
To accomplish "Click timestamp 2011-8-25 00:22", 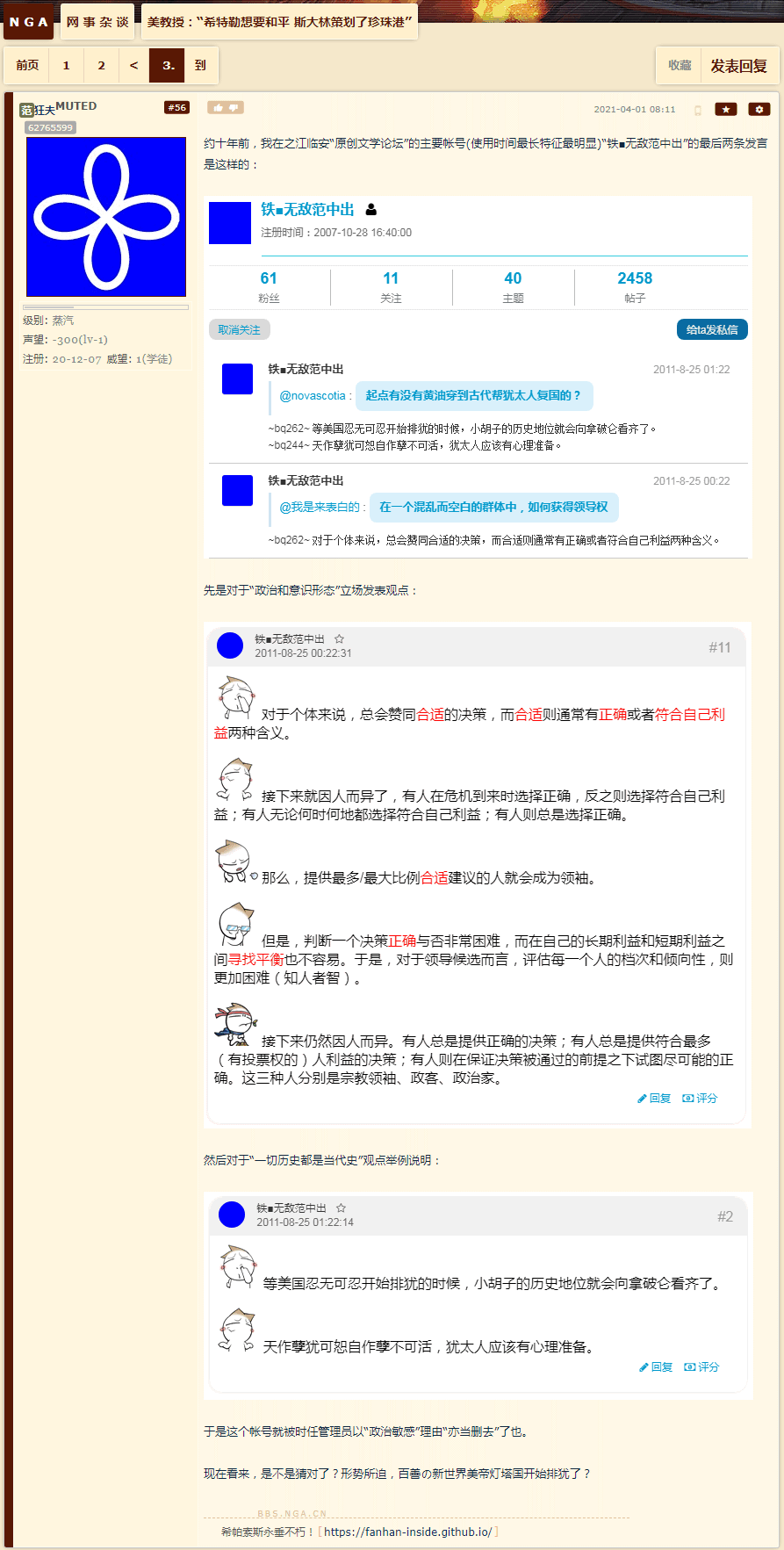I will 691,481.
